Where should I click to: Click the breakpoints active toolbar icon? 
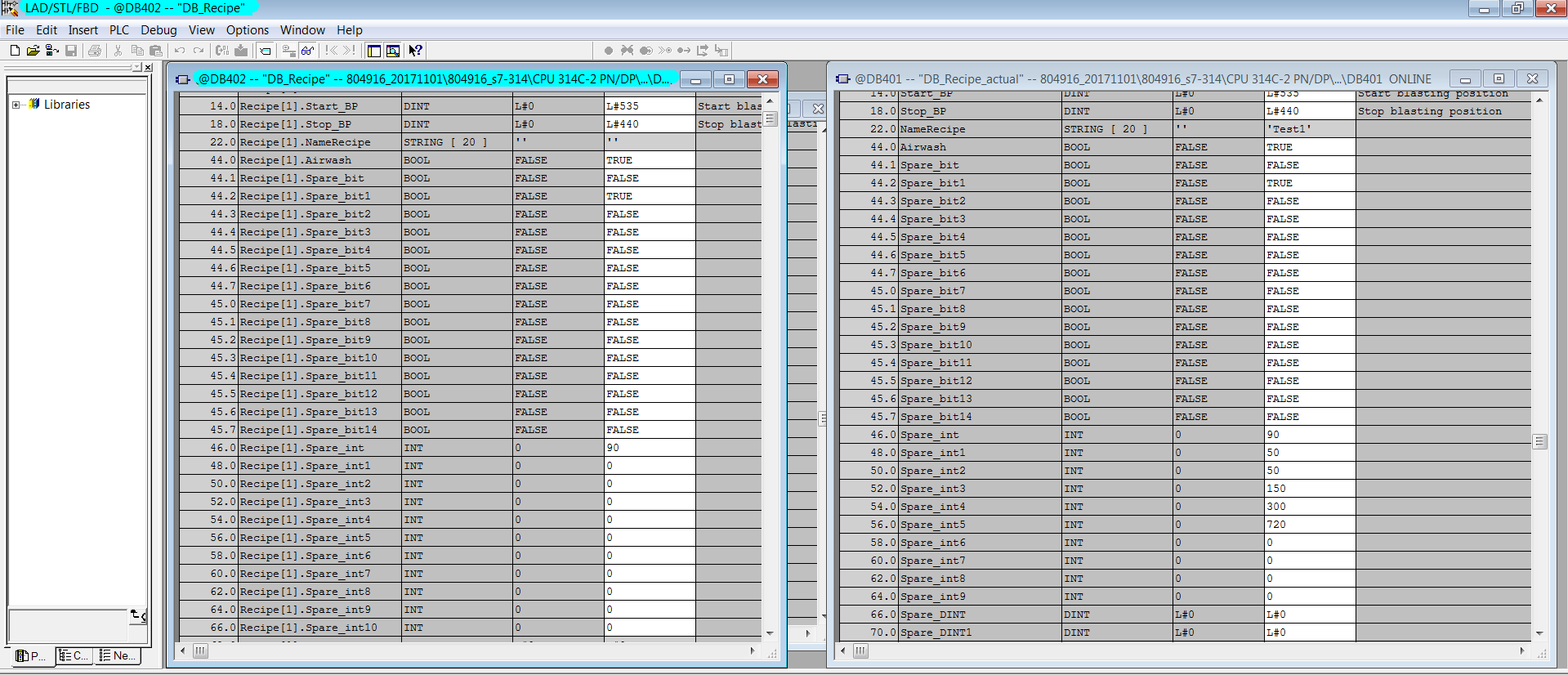pyautogui.click(x=646, y=51)
